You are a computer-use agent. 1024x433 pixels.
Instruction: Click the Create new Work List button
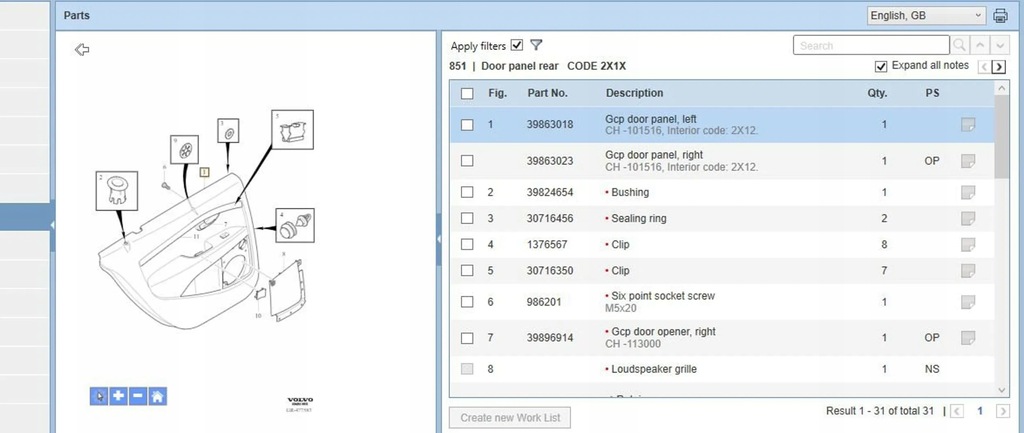pyautogui.click(x=510, y=417)
